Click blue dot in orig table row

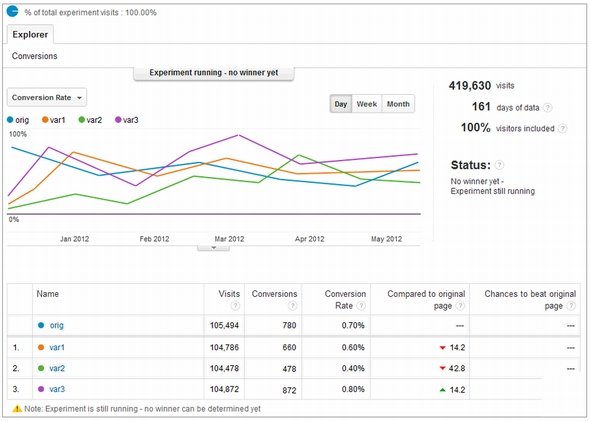pyautogui.click(x=41, y=325)
